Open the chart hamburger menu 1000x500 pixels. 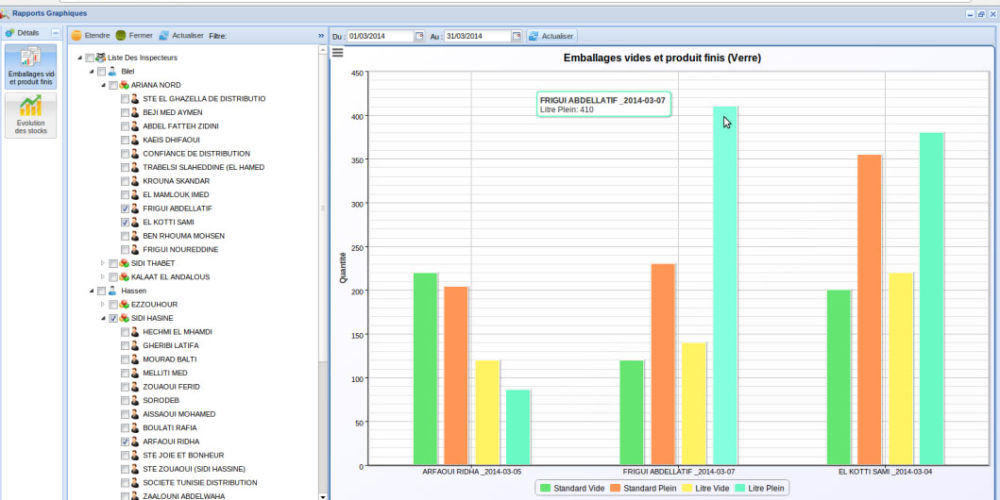click(338, 53)
